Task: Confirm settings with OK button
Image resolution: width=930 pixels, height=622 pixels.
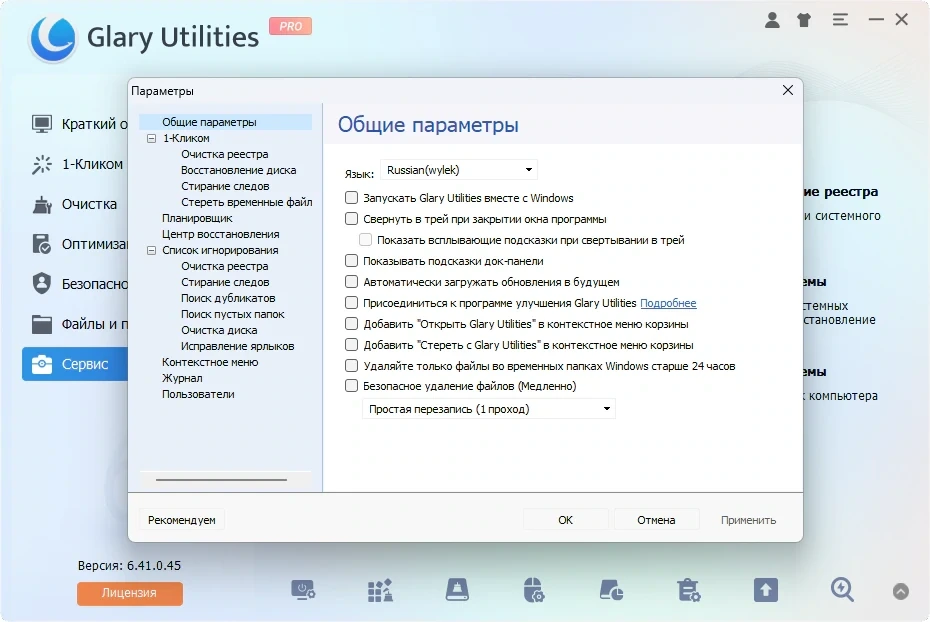Action: [x=565, y=520]
